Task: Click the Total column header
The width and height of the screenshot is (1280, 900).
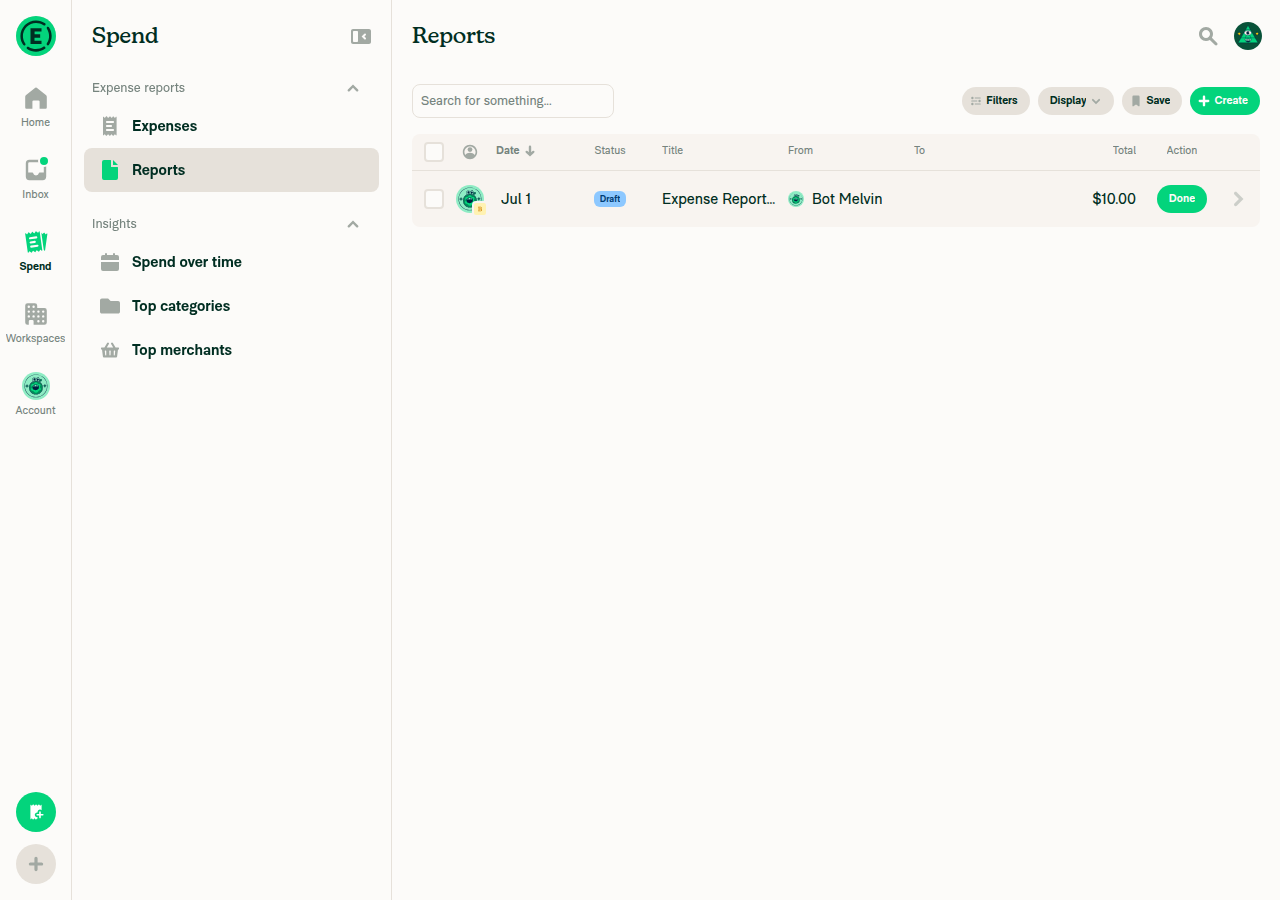Action: (x=1125, y=151)
